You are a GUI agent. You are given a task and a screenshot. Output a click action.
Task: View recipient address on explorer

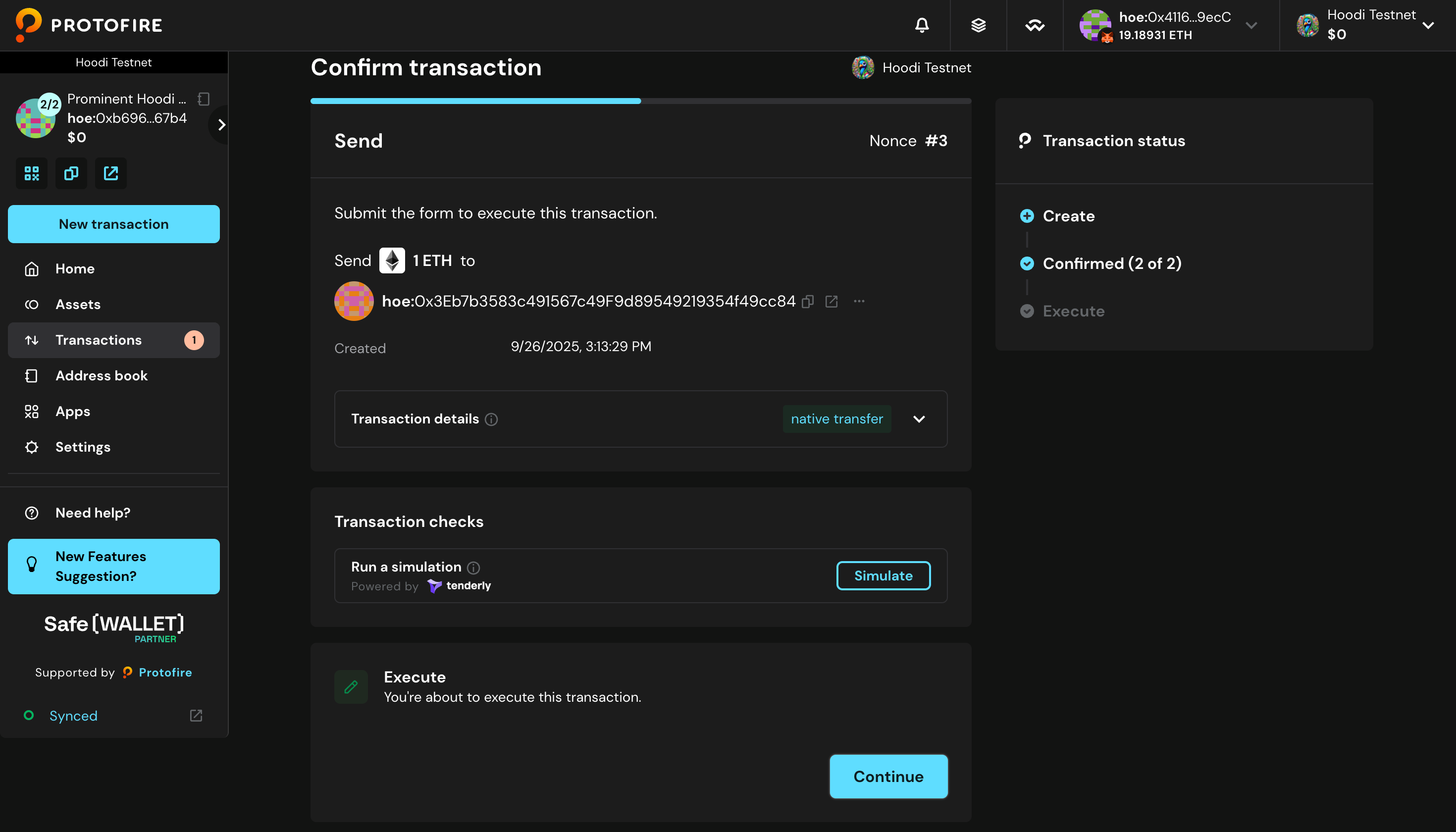pyautogui.click(x=832, y=301)
